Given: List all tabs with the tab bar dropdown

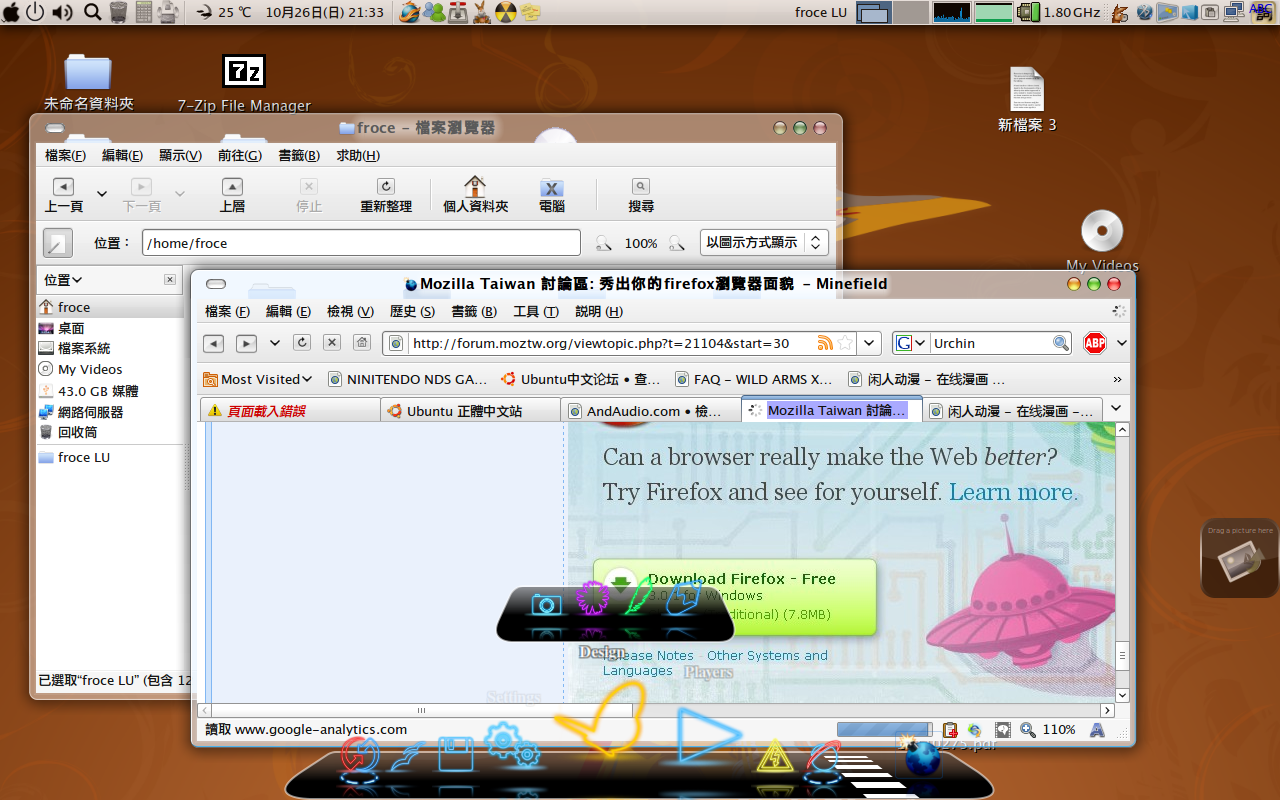Looking at the screenshot, I should (1116, 409).
